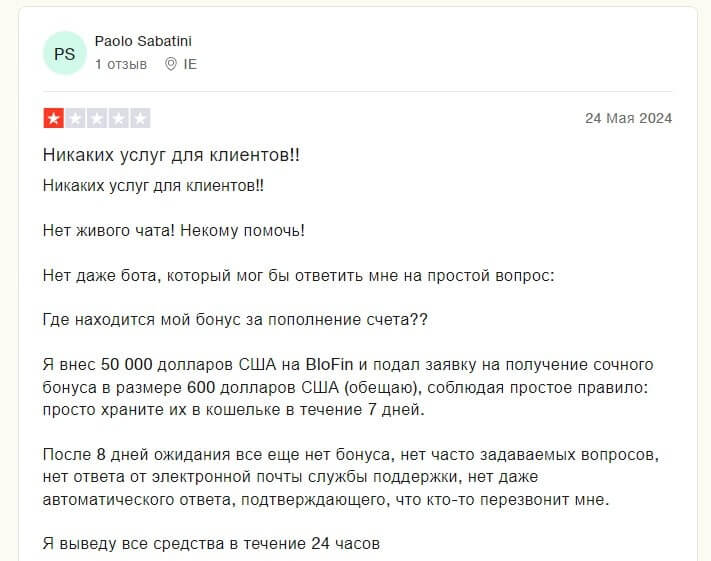Click the fourth gray rating star
Viewport: 711px width, 561px height.
click(x=119, y=118)
